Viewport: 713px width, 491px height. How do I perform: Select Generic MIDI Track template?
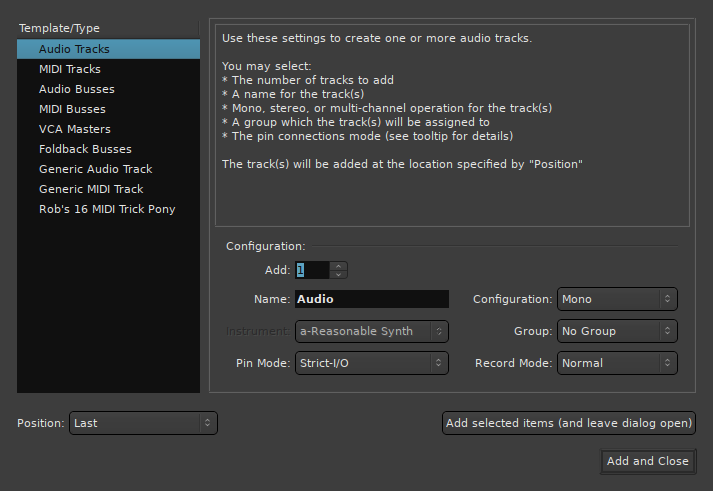[91, 189]
